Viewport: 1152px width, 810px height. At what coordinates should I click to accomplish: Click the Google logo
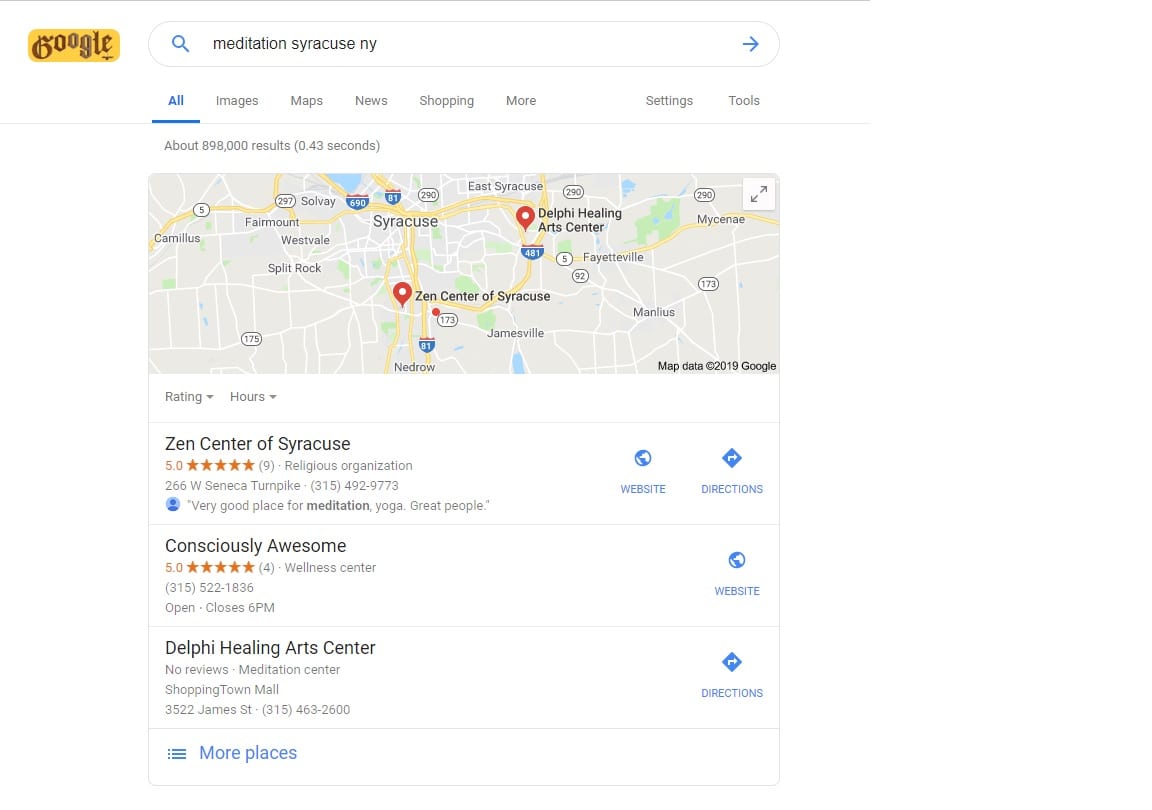click(73, 45)
